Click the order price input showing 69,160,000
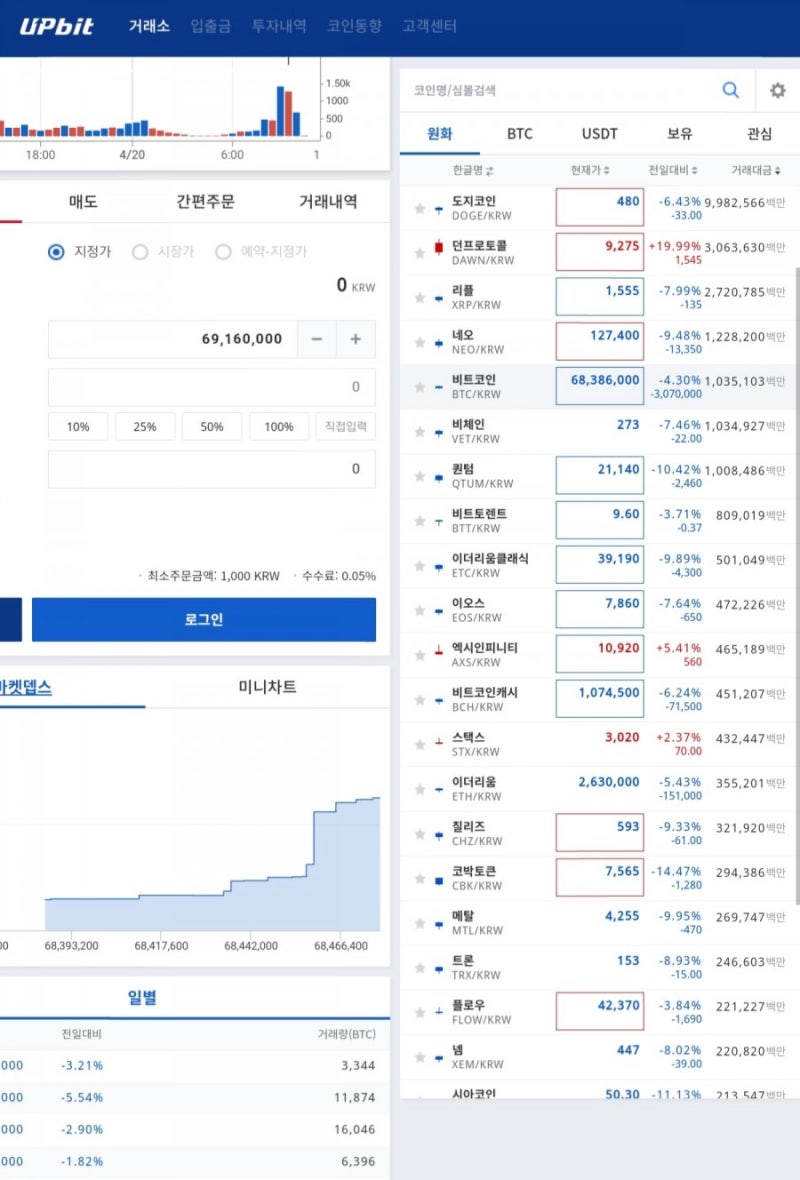 [170, 340]
